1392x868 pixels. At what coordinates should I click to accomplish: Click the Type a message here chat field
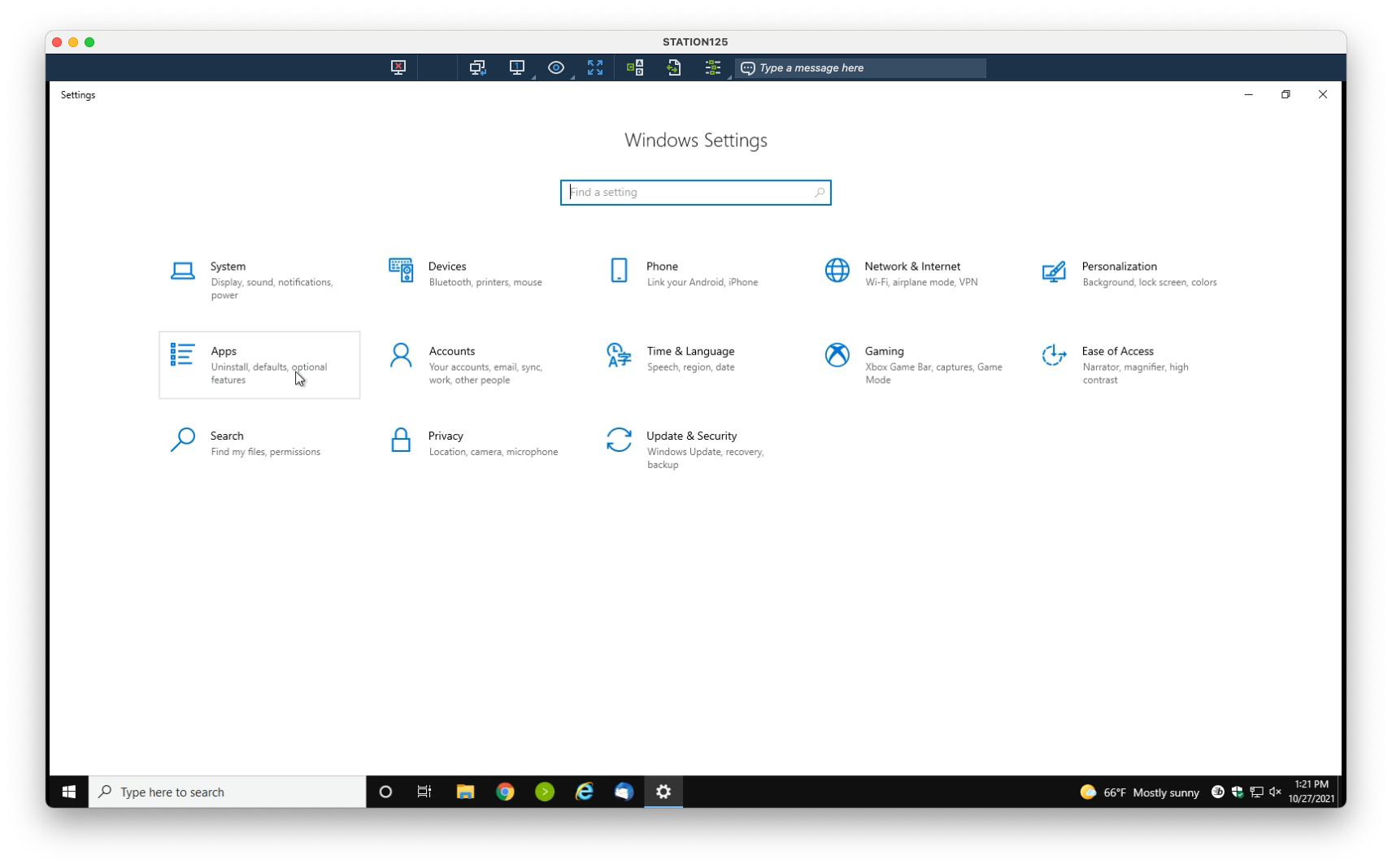pyautogui.click(x=862, y=67)
